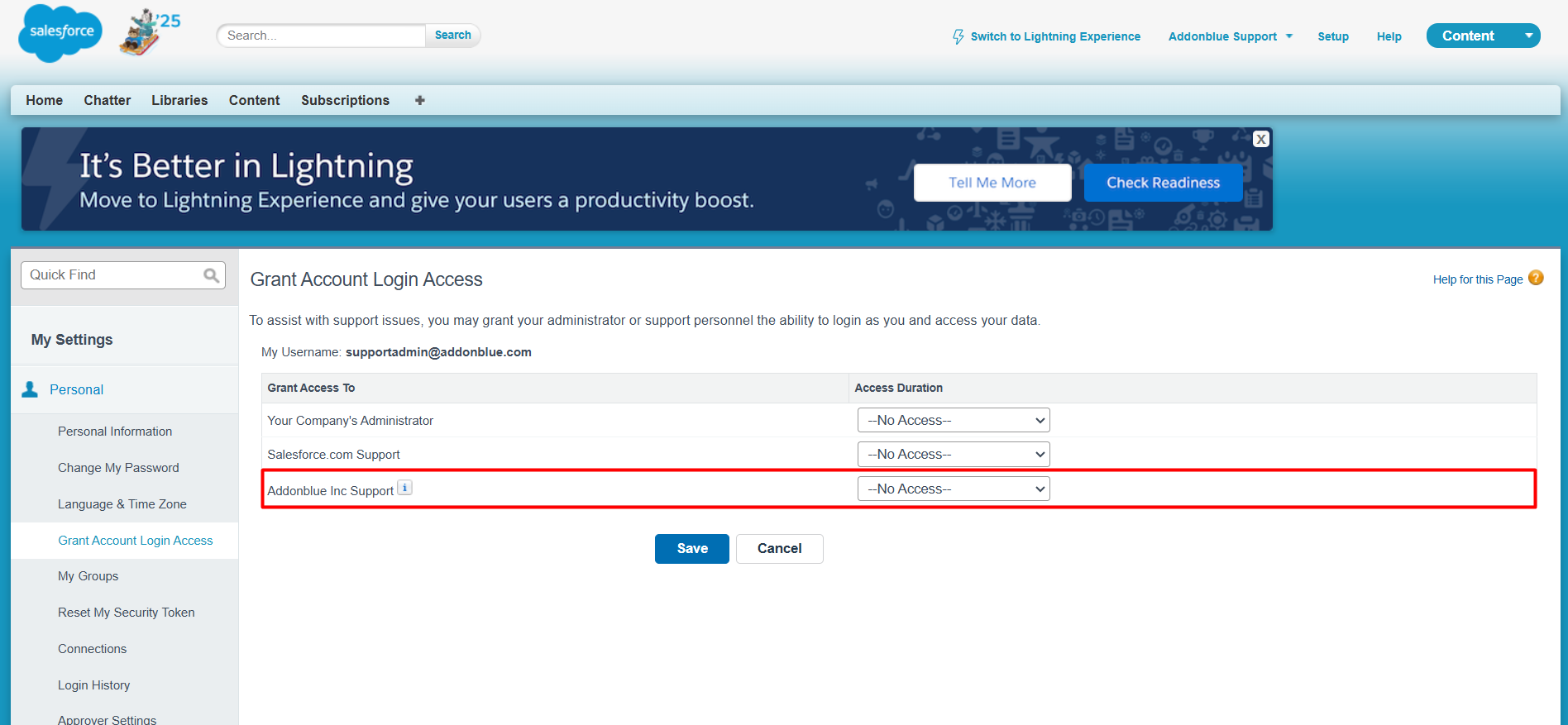Open Access Duration dropdown for Addonblue Inc Support
Image resolution: width=1568 pixels, height=725 pixels.
tap(954, 489)
